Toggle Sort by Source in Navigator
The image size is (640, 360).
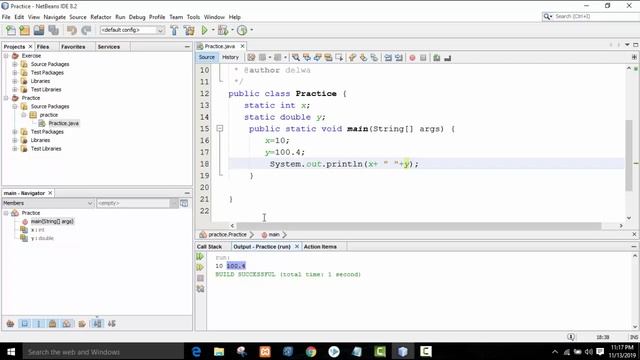coord(111,324)
